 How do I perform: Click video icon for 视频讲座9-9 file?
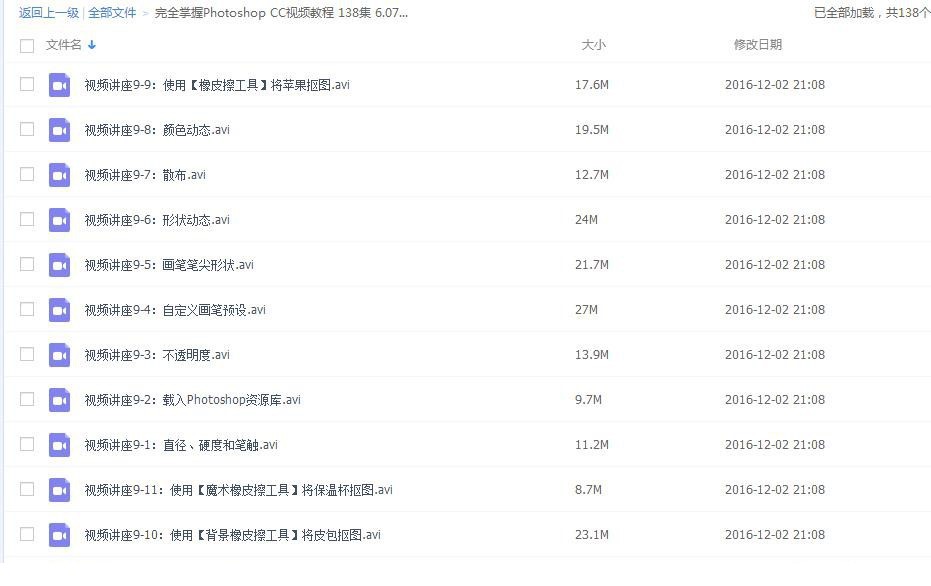pyautogui.click(x=59, y=85)
